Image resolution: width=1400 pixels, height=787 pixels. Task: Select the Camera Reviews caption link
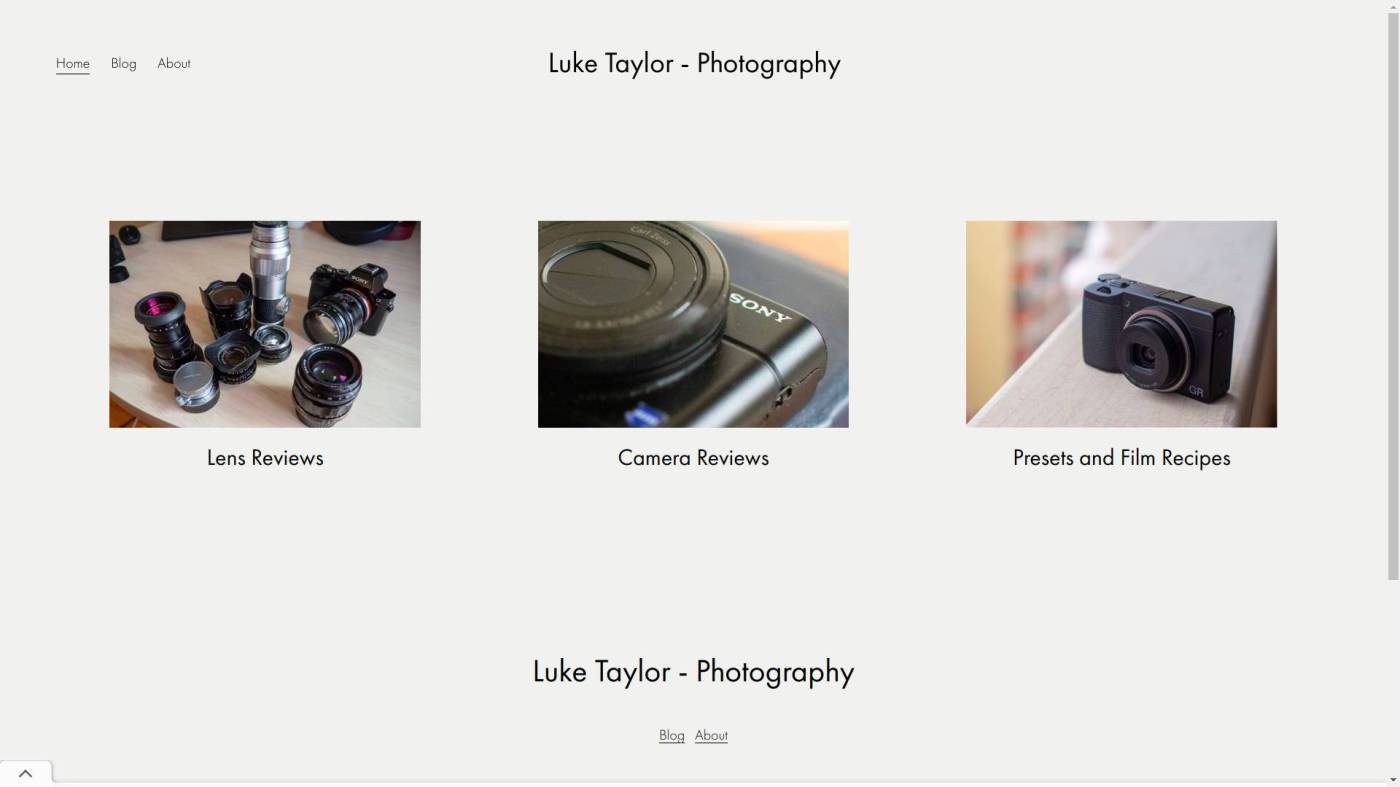(x=693, y=458)
